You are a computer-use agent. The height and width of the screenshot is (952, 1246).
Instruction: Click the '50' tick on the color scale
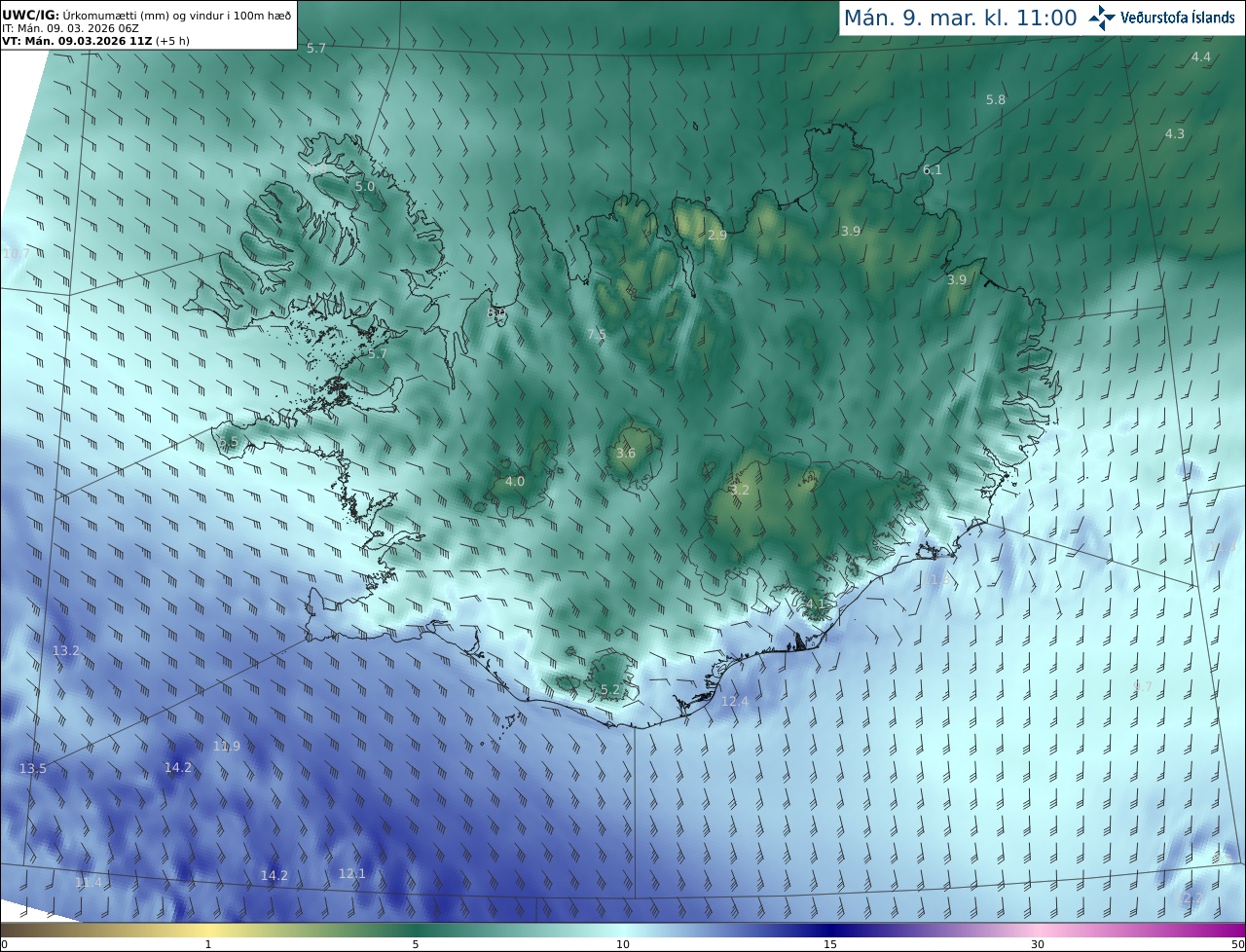[x=1237, y=944]
